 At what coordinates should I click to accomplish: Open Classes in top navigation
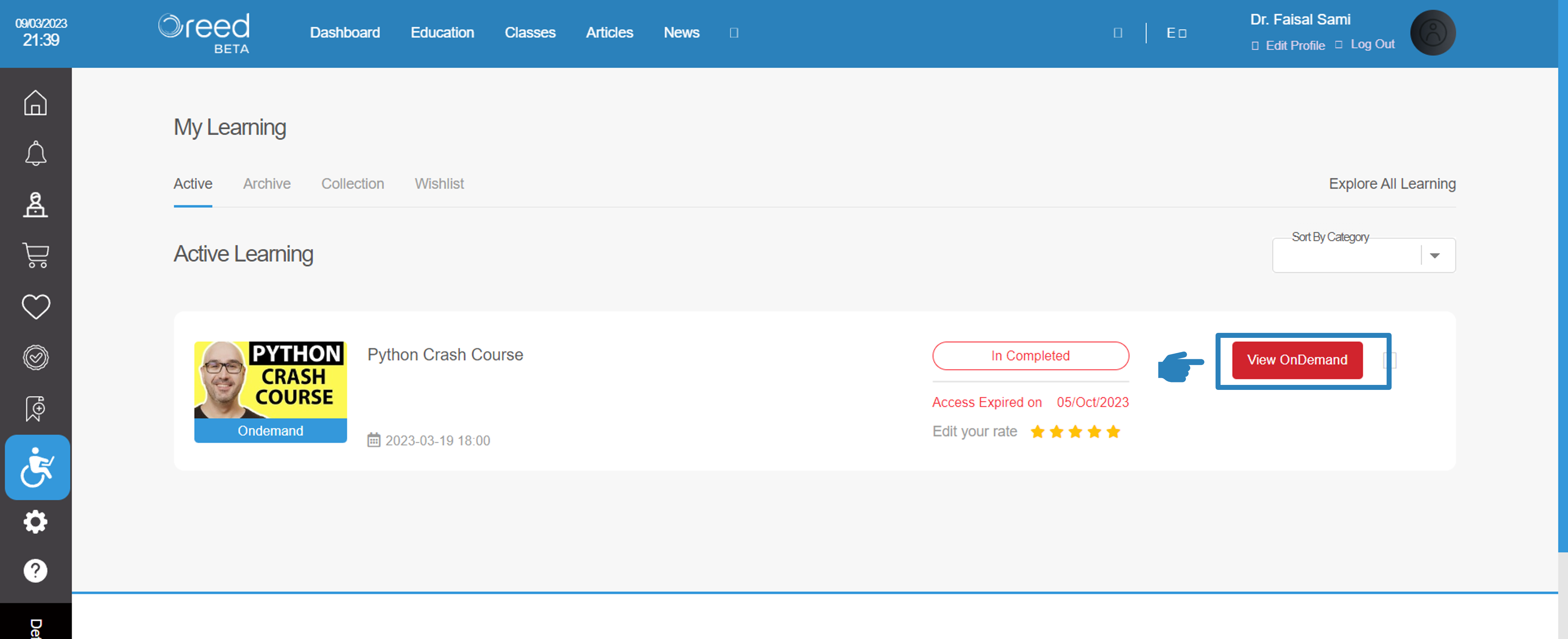point(530,33)
